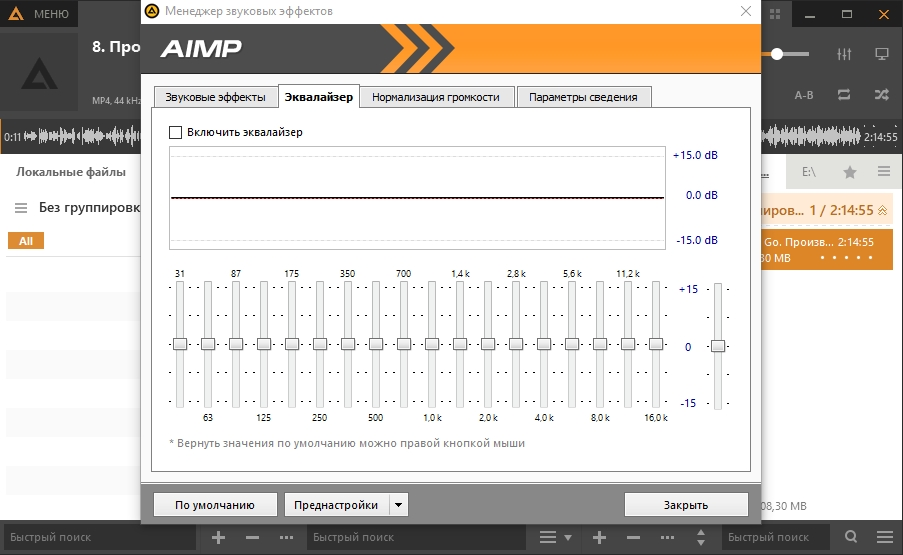The width and height of the screenshot is (903, 555).
Task: Click the 31 Hz band slider handle
Action: (x=180, y=344)
